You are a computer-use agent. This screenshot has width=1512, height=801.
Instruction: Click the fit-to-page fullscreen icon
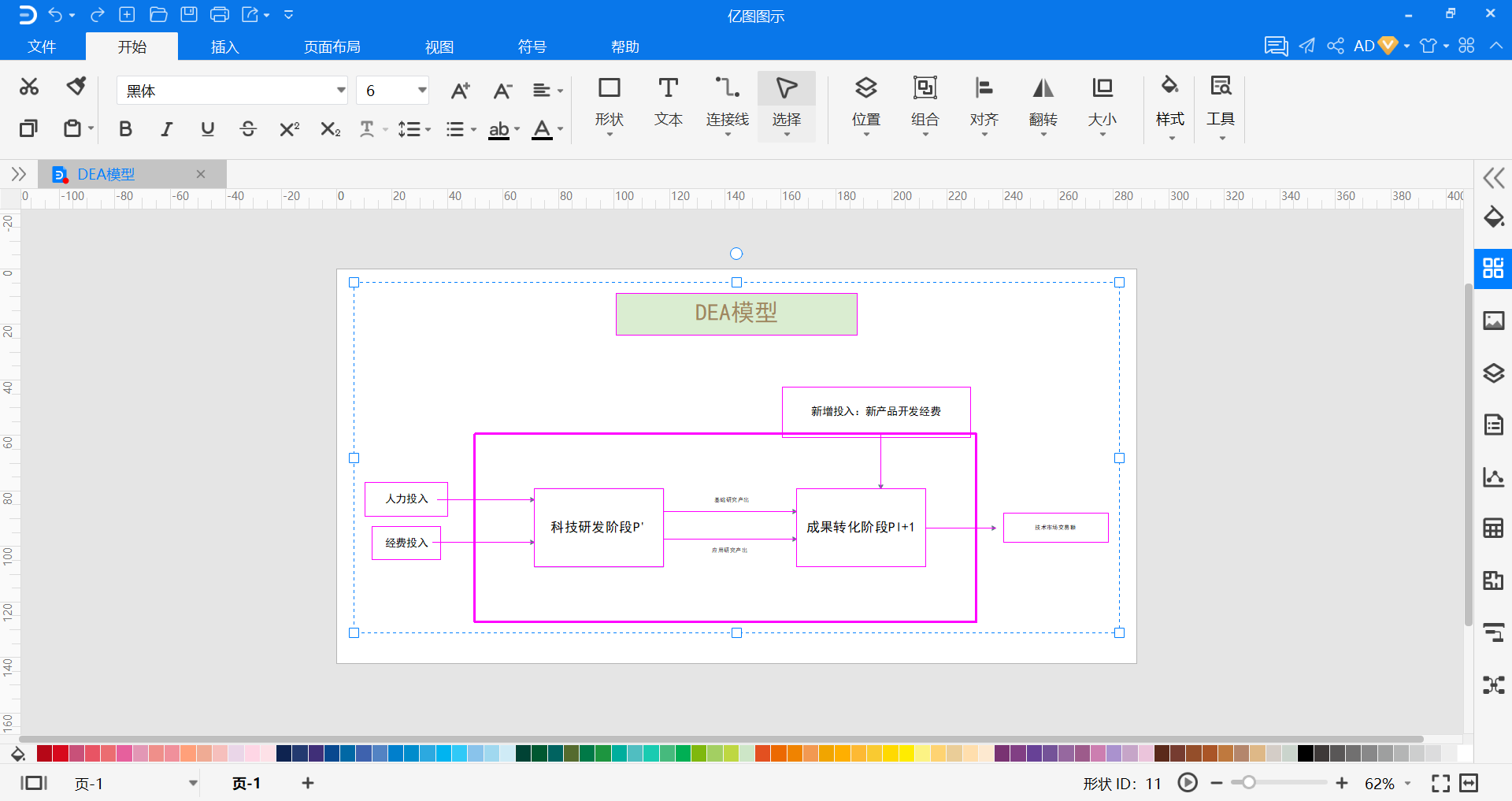point(1440,783)
